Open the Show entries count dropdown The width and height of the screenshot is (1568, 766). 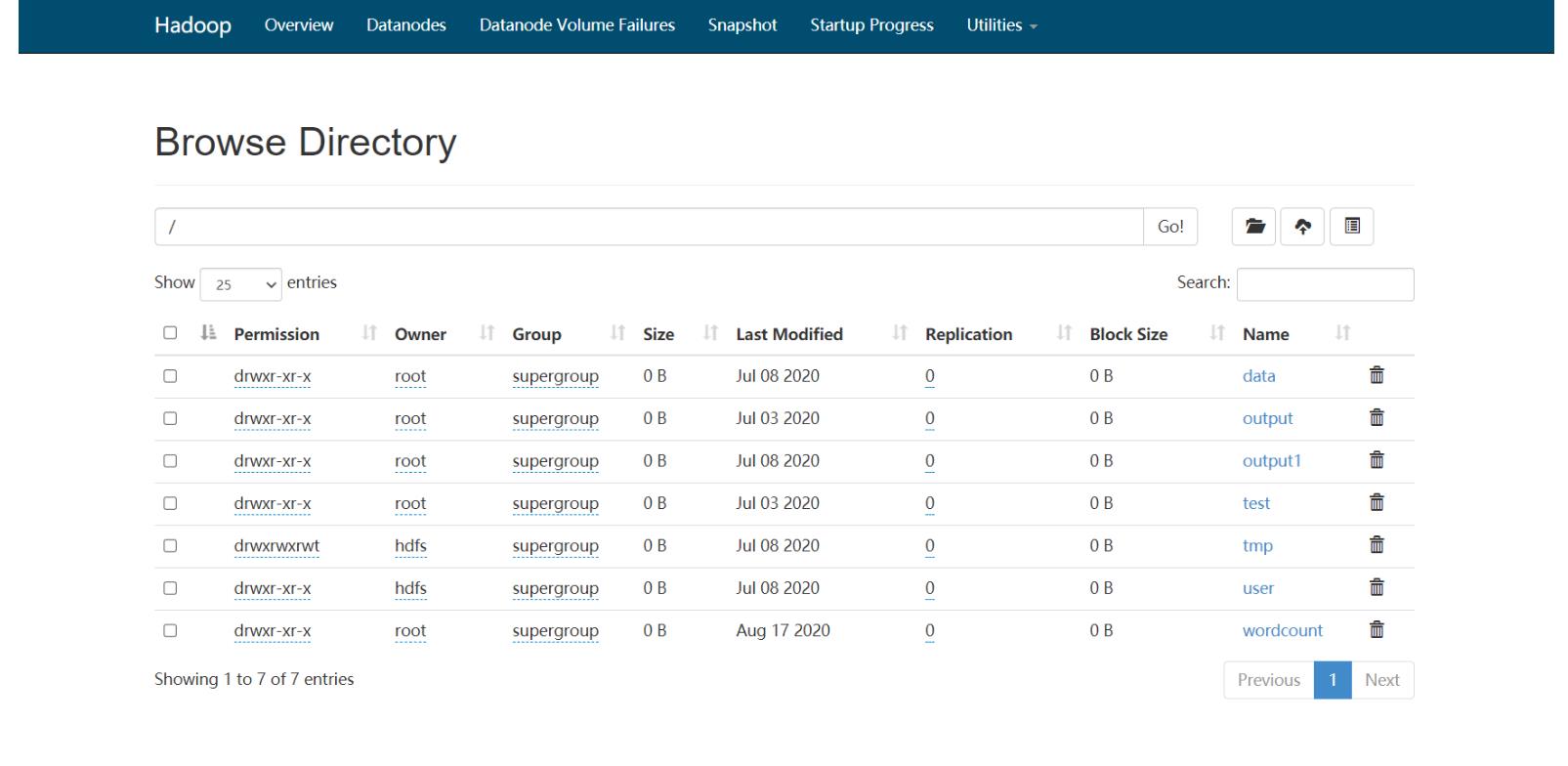[241, 284]
